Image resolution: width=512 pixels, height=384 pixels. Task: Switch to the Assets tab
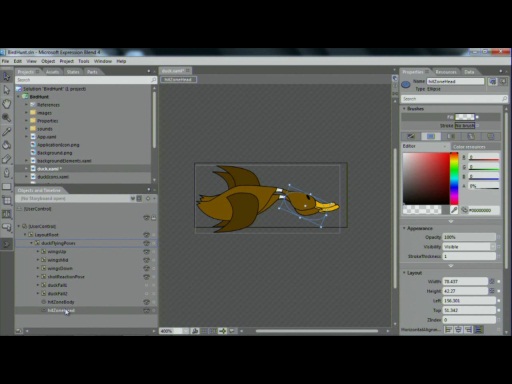(x=52, y=72)
